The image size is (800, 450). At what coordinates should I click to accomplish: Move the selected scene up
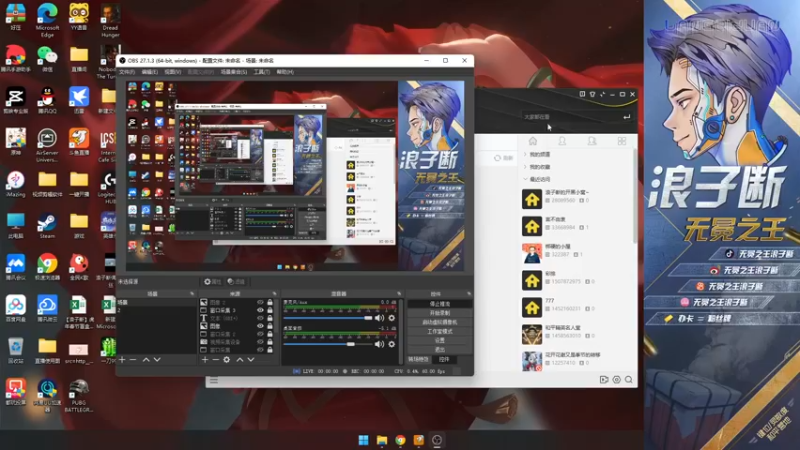[146, 360]
